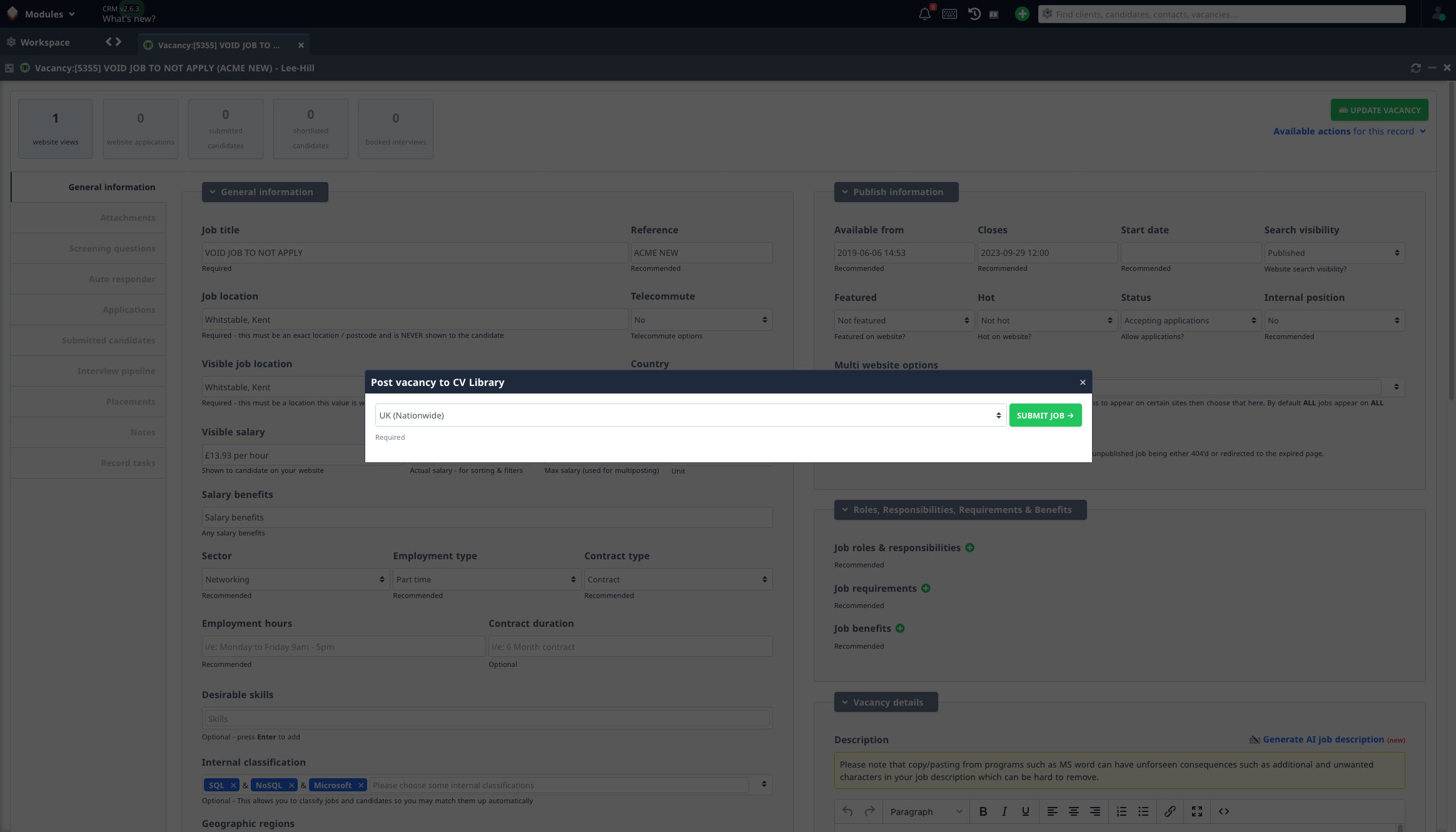Collapse the General information section
This screenshot has height=832, width=1456.
point(265,192)
